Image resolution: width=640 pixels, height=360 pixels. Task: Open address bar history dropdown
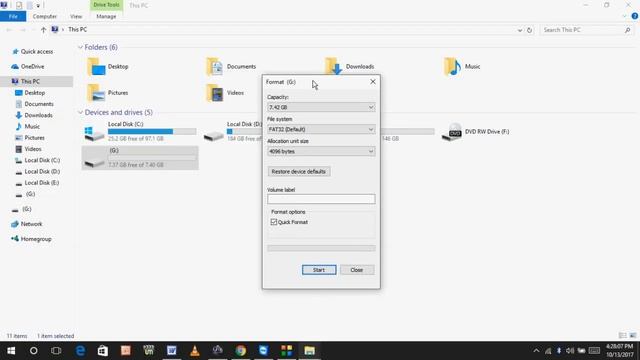520,30
